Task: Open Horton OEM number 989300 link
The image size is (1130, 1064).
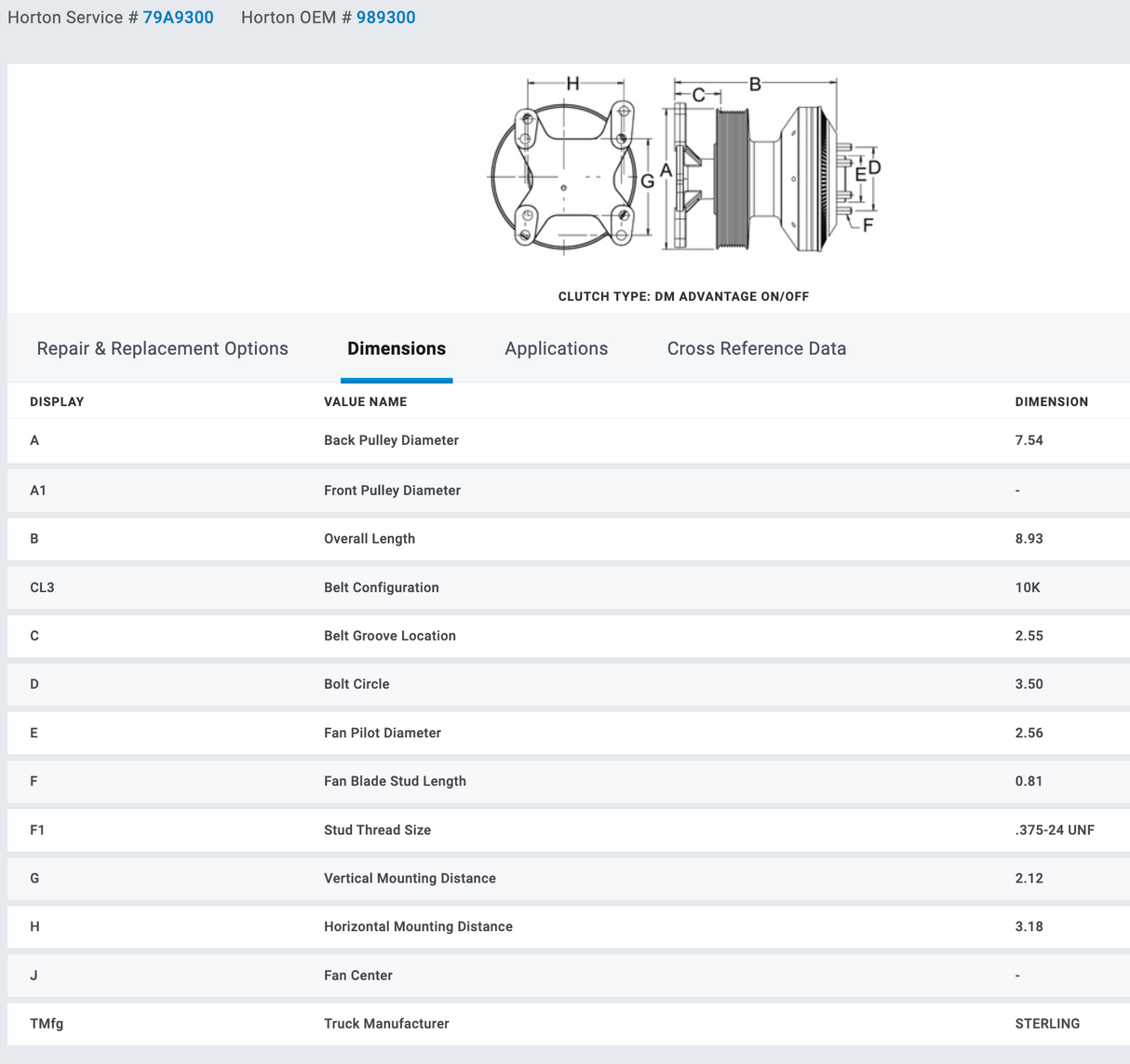Action: pyautogui.click(x=385, y=18)
